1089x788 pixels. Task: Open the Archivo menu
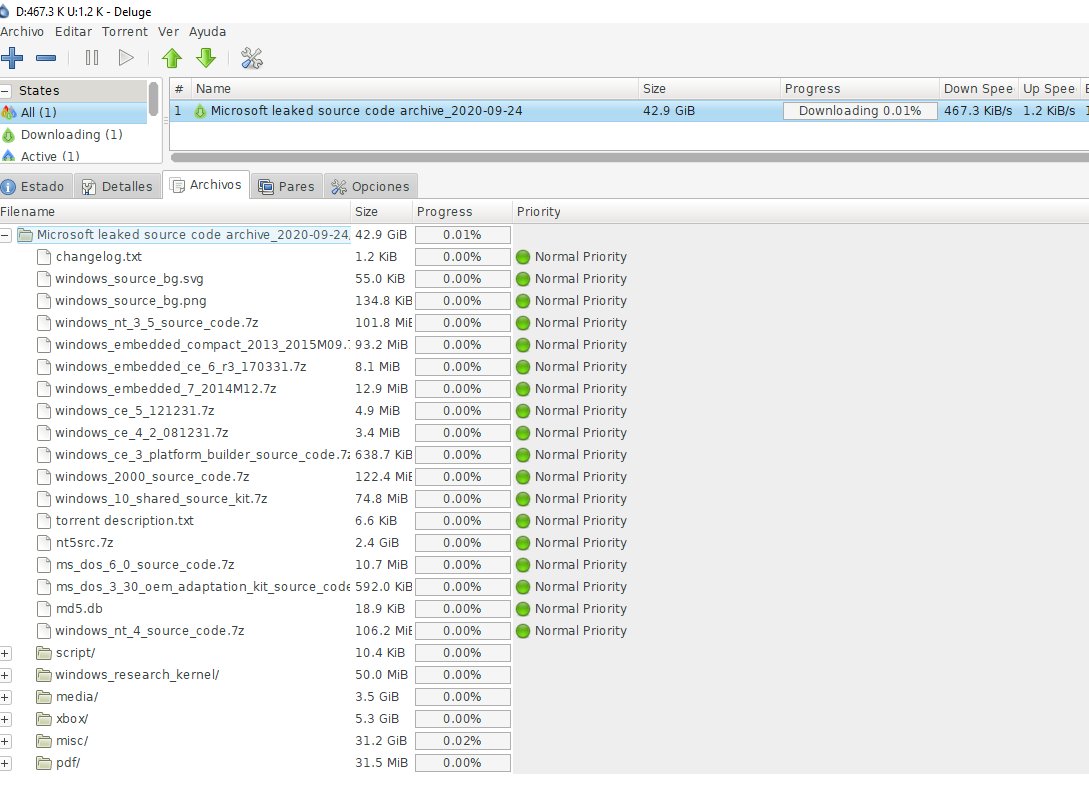coord(22,31)
